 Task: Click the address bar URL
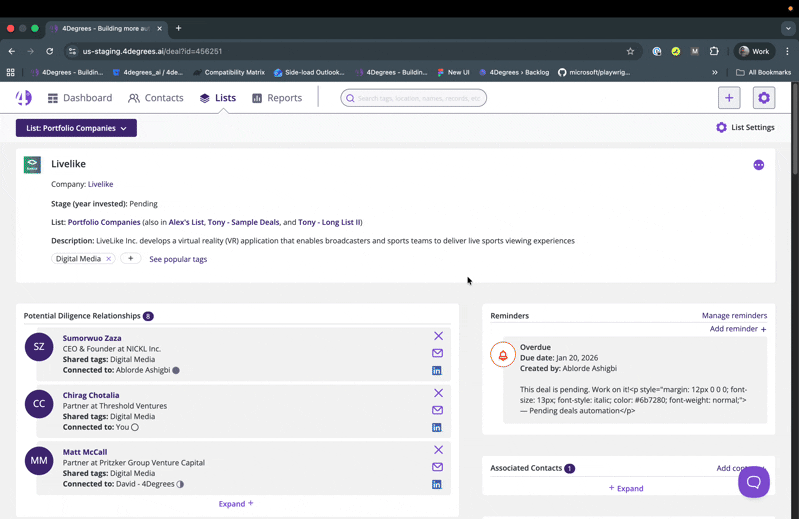(152, 51)
